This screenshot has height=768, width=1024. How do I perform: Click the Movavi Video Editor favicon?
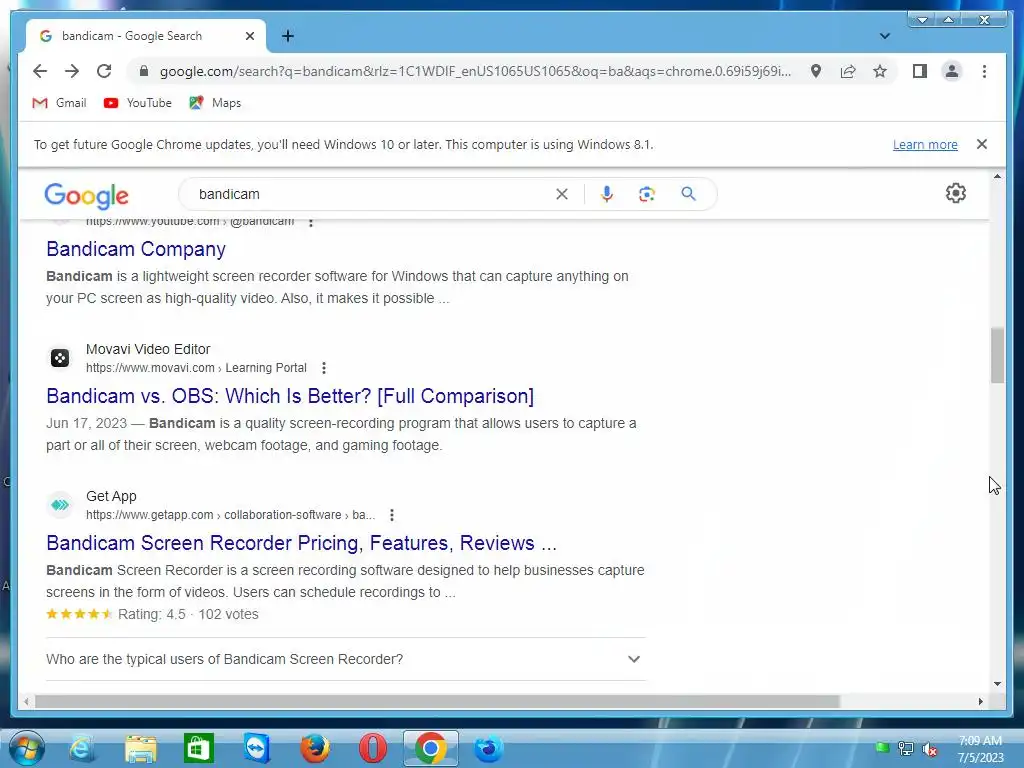pos(60,358)
